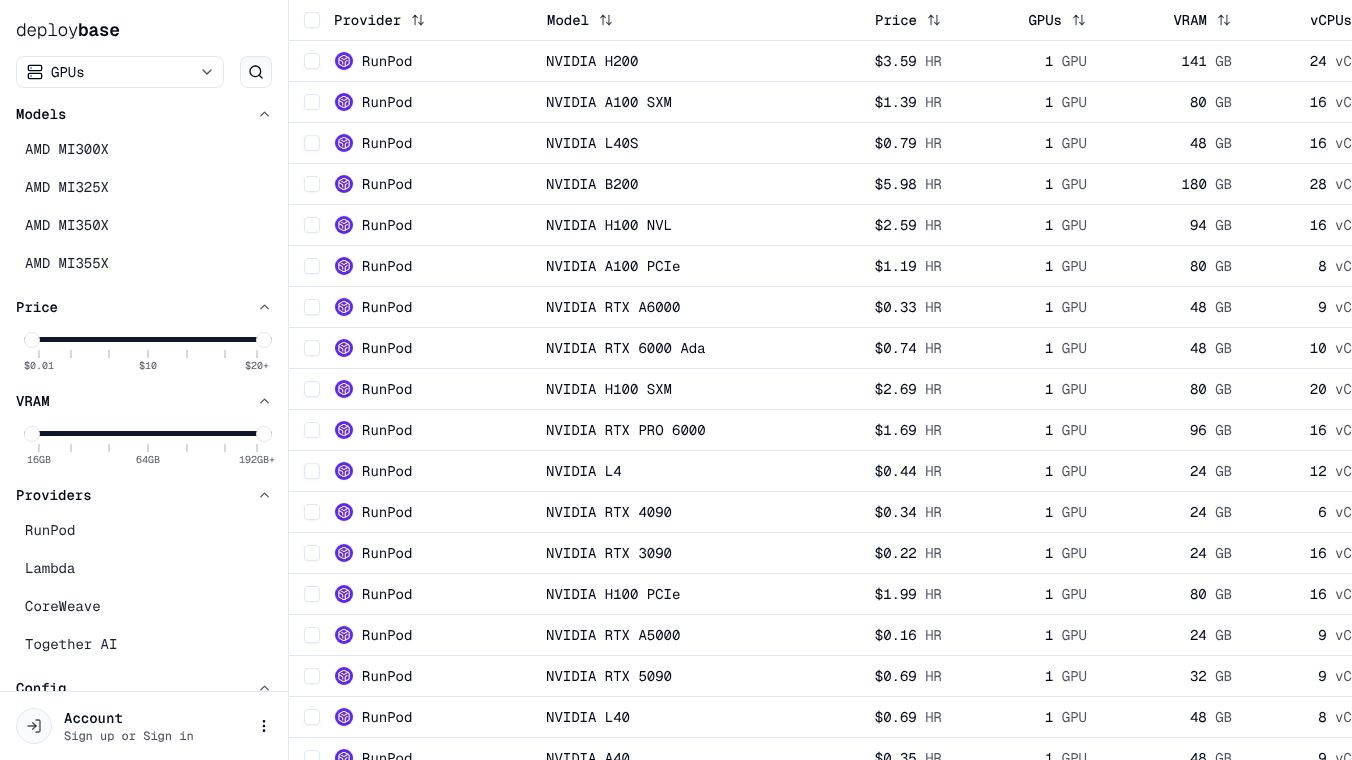The height and width of the screenshot is (760, 1352).
Task: Sort by GPUs column arrows icon
Action: point(1079,20)
